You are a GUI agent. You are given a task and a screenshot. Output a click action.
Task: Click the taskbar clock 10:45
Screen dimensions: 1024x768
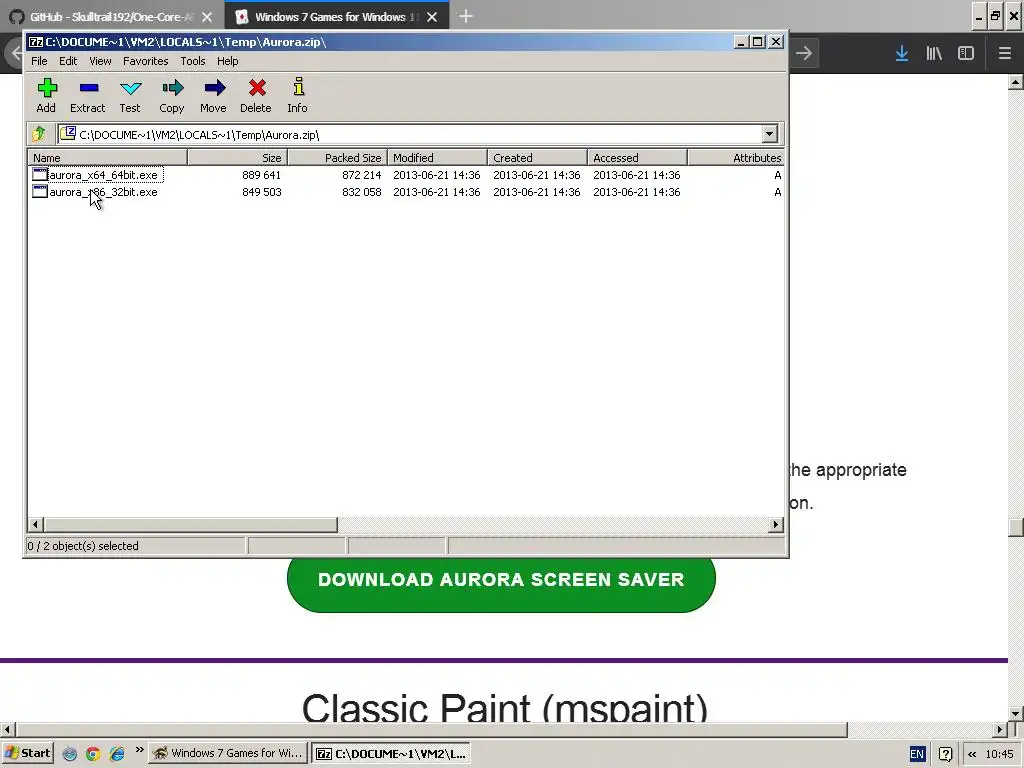click(999, 754)
